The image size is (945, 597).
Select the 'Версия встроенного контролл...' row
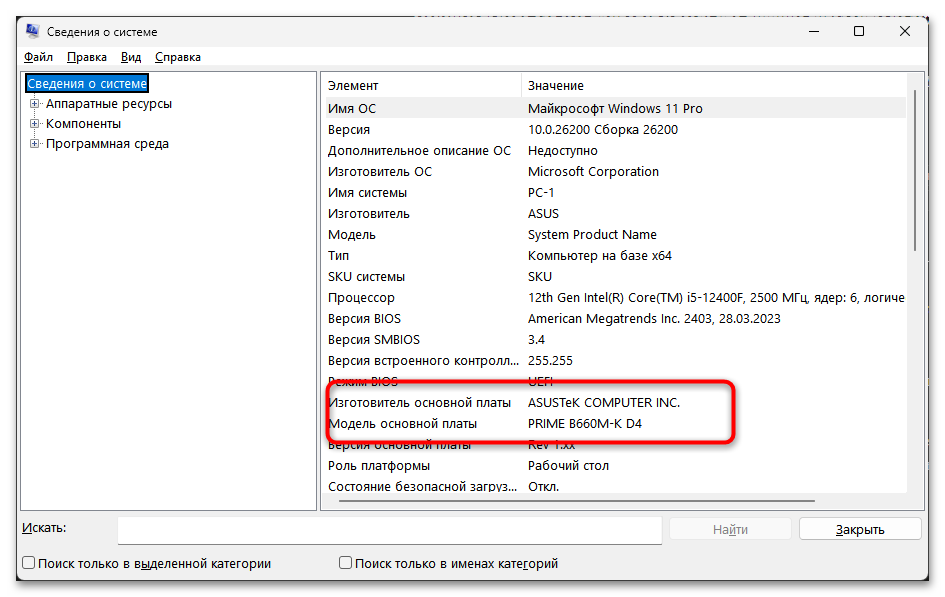[615, 361]
